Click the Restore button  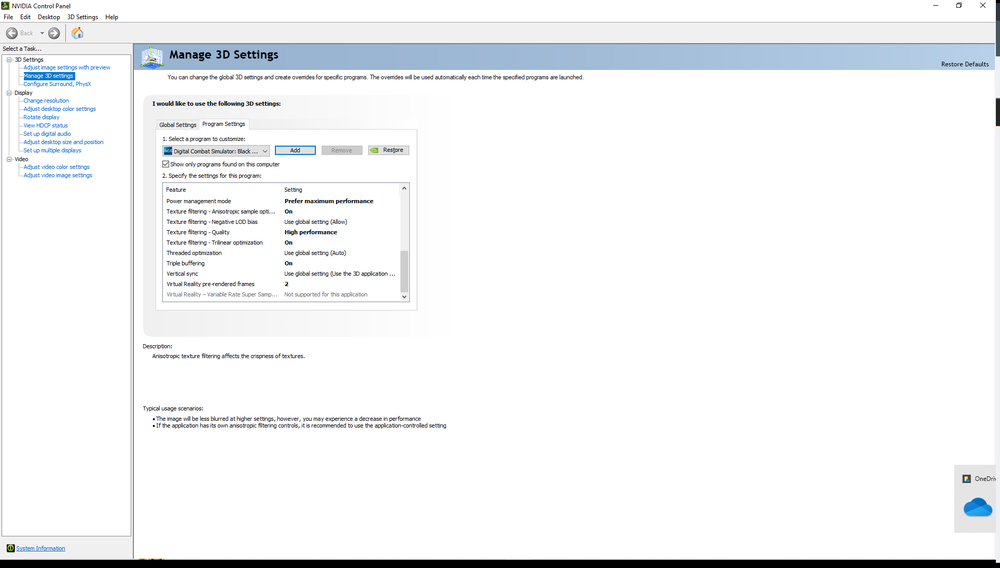click(388, 150)
